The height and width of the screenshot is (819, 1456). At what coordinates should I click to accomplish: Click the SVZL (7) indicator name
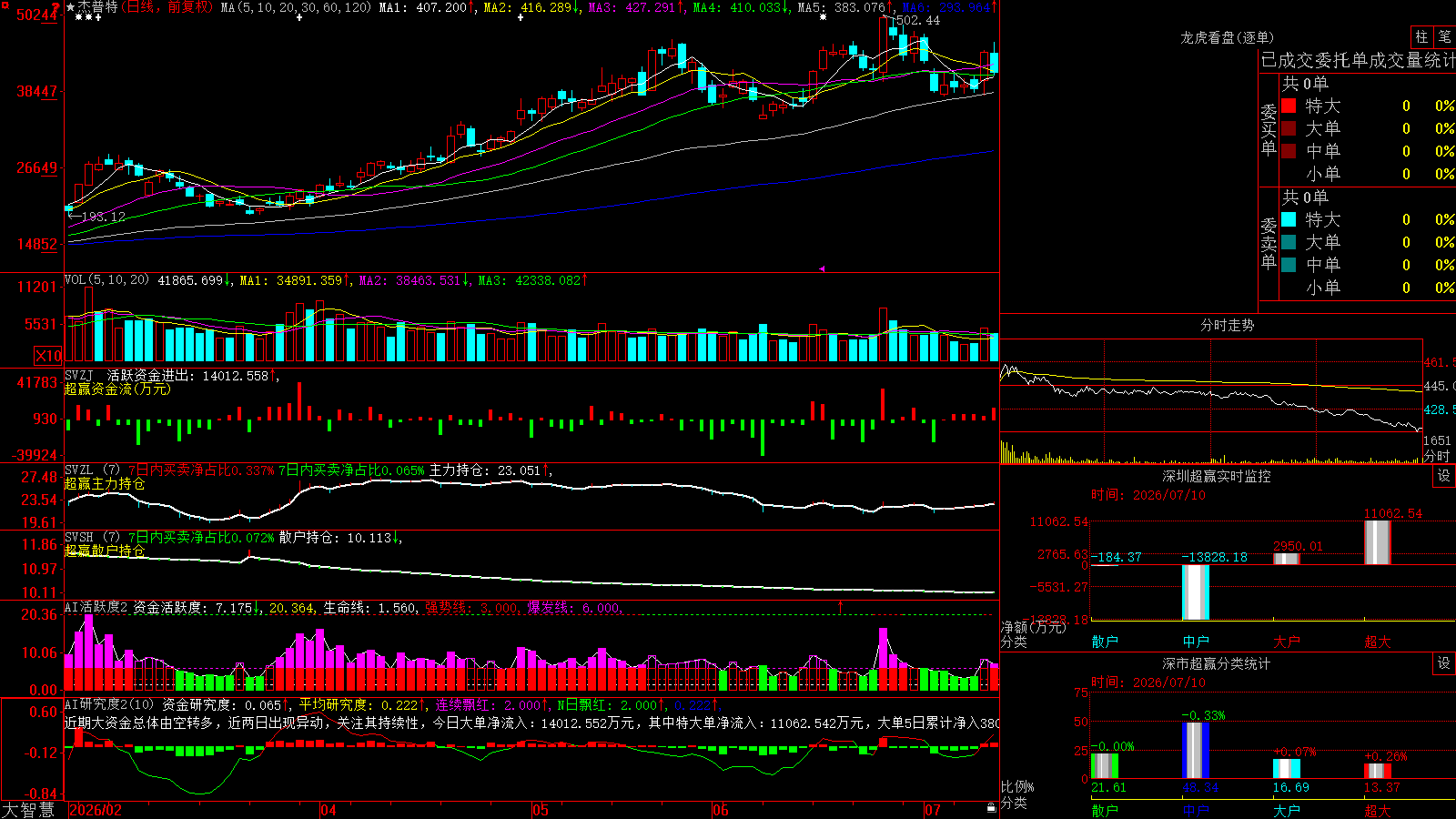(92, 470)
